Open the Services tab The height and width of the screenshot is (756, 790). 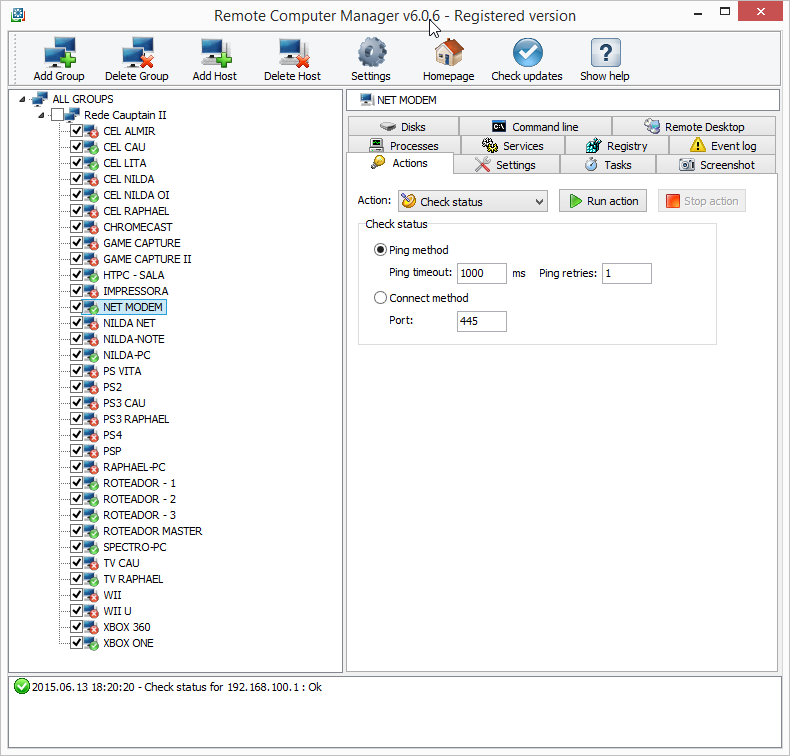tap(513, 146)
